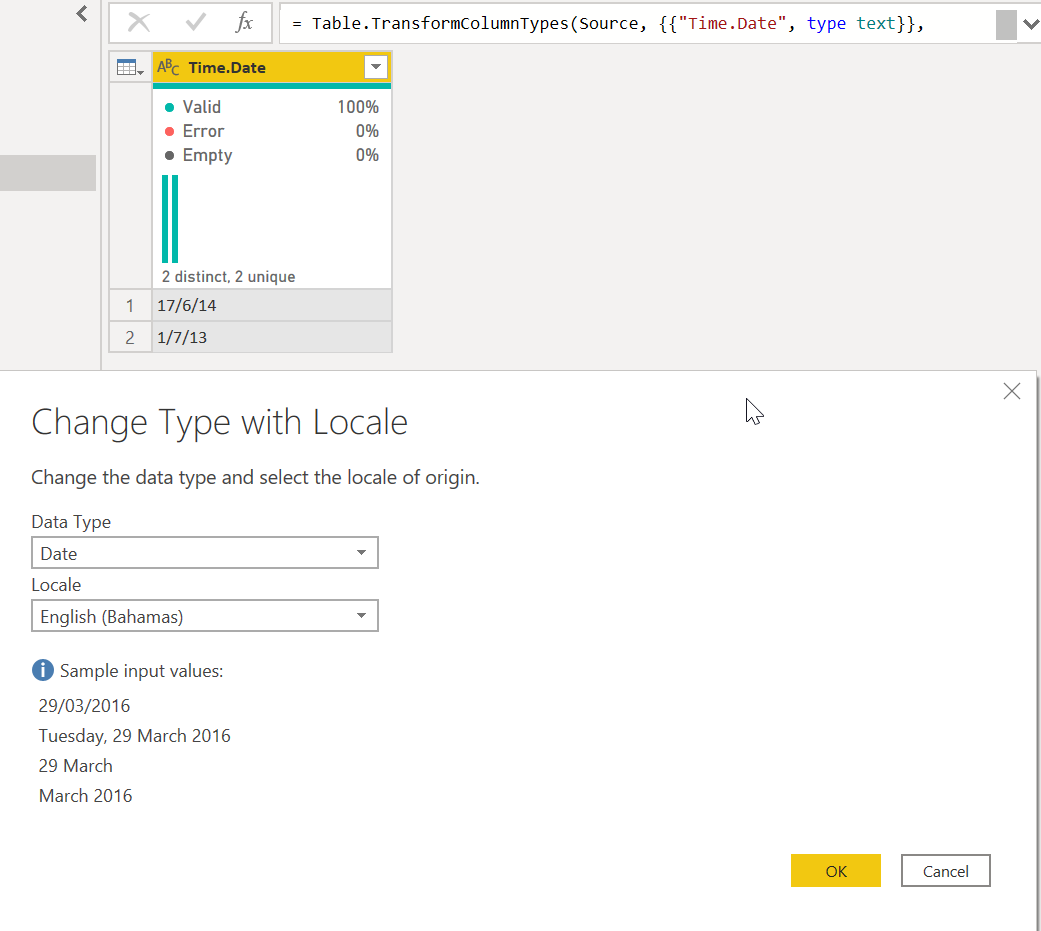Click the sample value 29/03/2016

(x=84, y=705)
